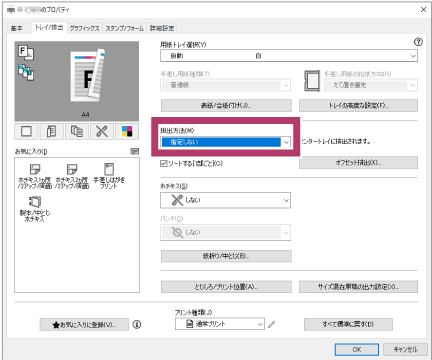The height and width of the screenshot is (360, 432).
Task: Click the duplex booklet icon under preview
Action: pos(52,131)
